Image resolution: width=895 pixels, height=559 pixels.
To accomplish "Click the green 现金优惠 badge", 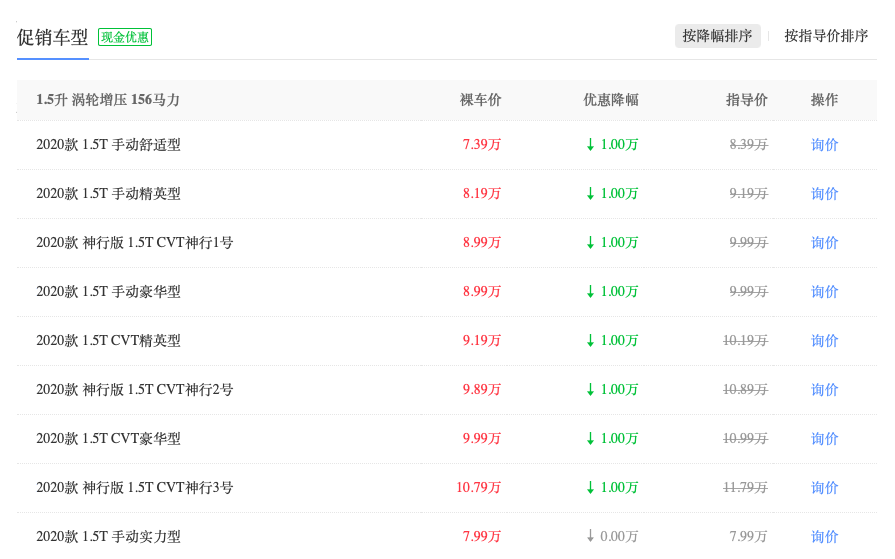I will 125,37.
